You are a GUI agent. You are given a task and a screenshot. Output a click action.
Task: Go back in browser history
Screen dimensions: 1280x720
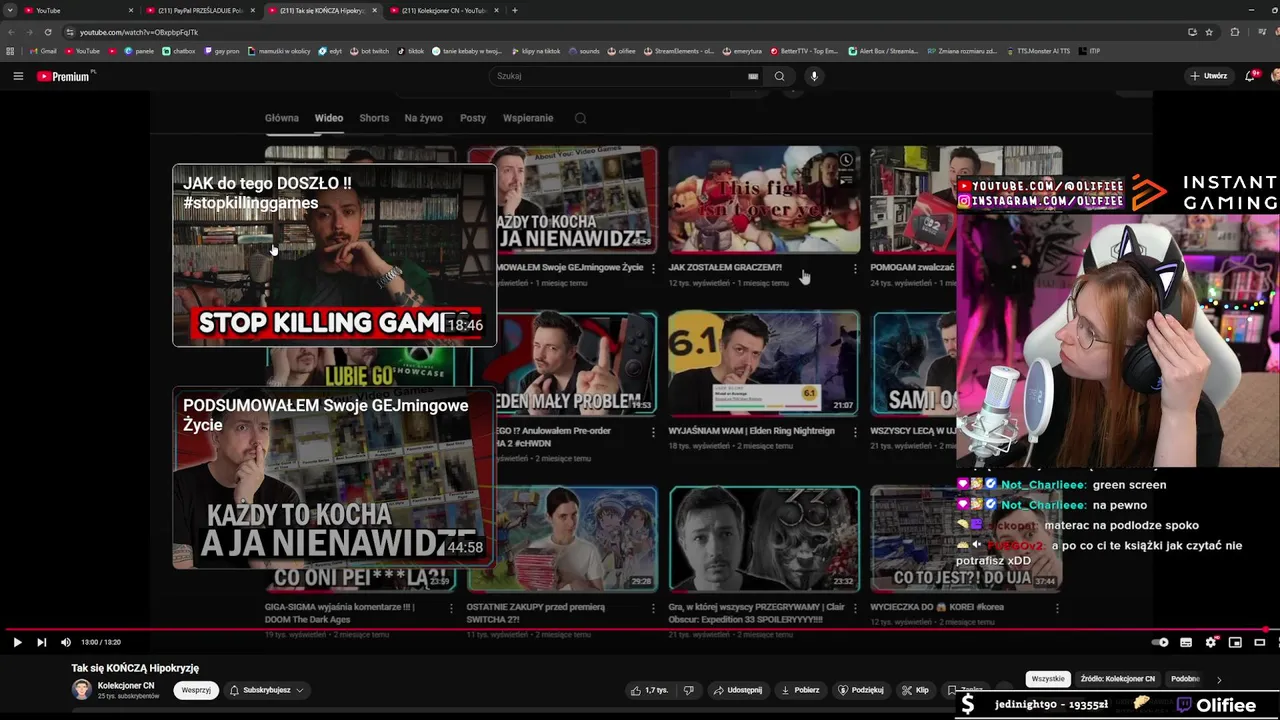[x=11, y=32]
